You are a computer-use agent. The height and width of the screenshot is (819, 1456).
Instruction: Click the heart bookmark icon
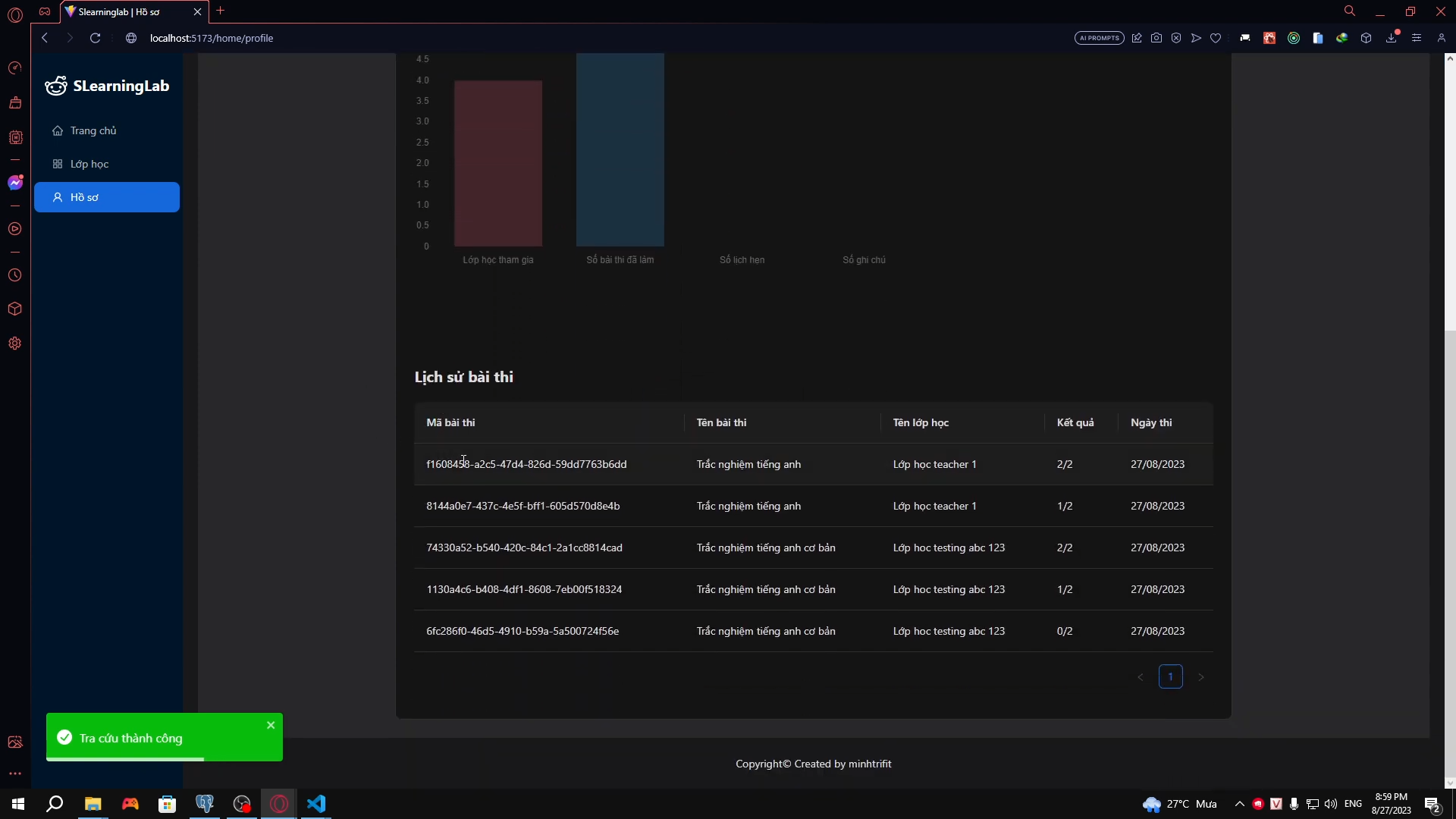tap(1216, 38)
